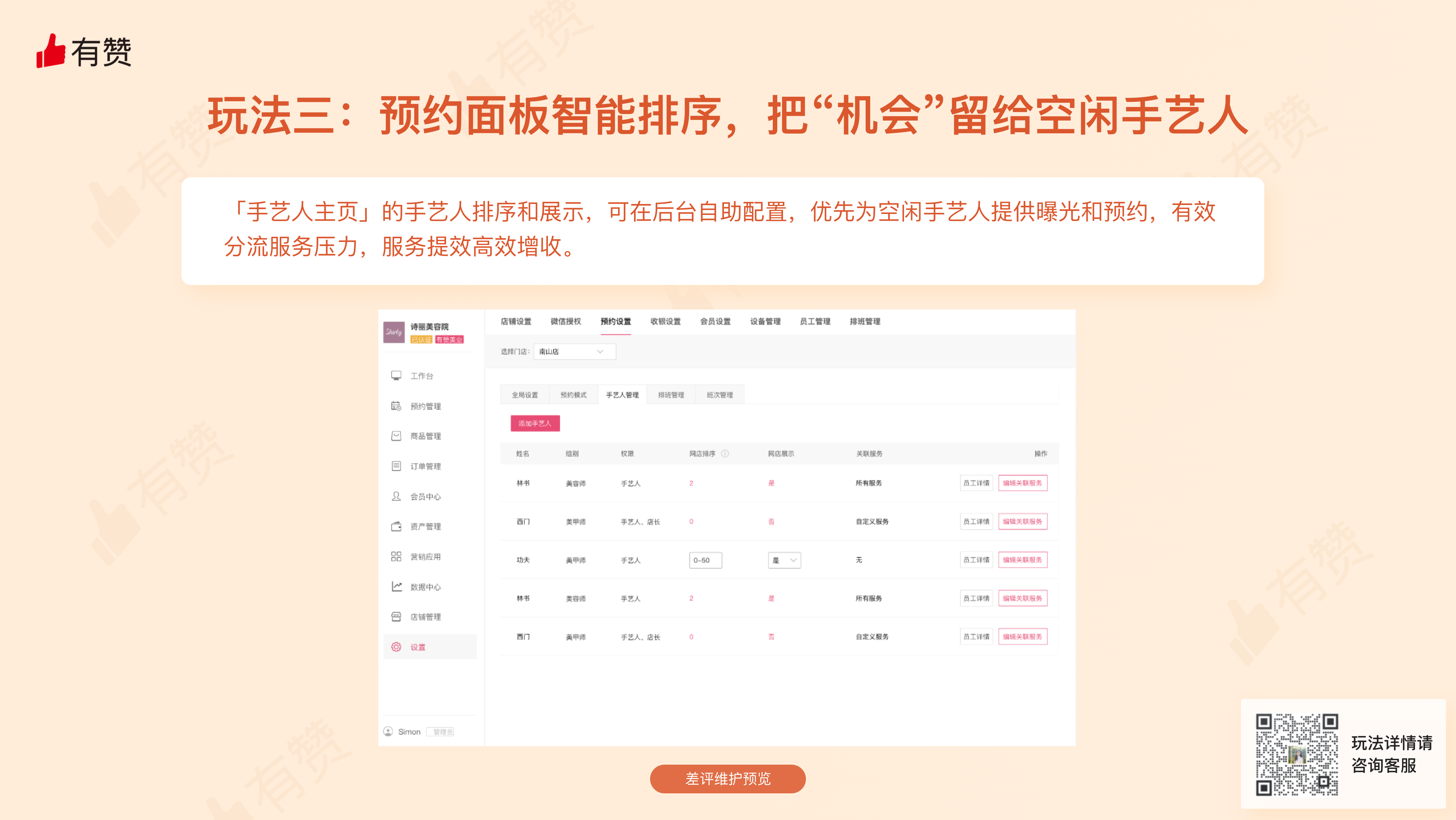Select 排班管理 sub-tab next to 手艺人管理

pyautogui.click(x=671, y=395)
